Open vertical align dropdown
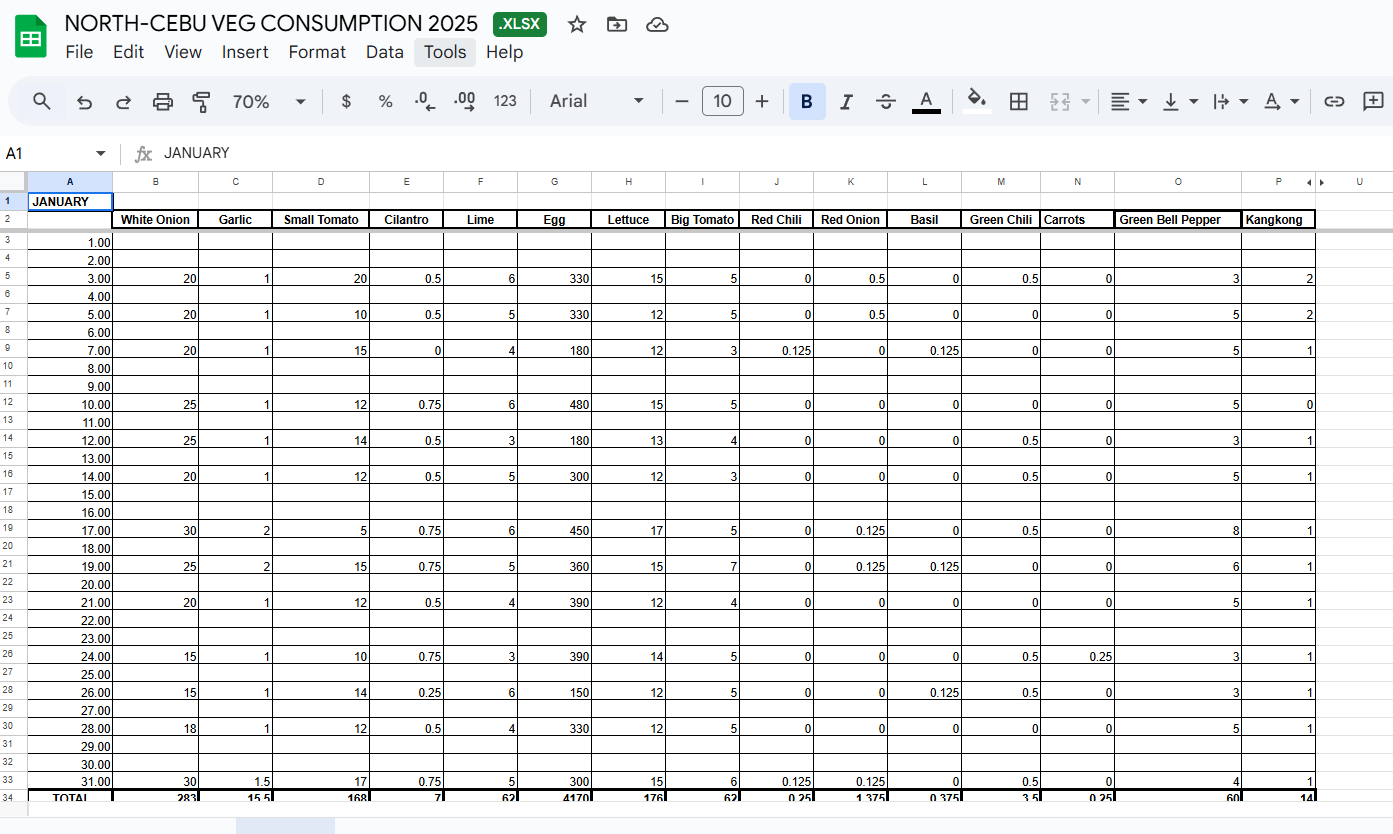This screenshot has height=834, width=1393. [1180, 101]
